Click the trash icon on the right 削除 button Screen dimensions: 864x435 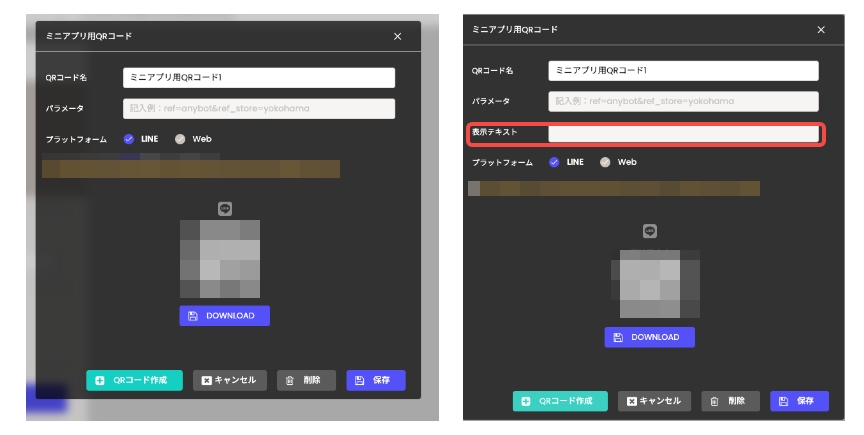pos(714,401)
